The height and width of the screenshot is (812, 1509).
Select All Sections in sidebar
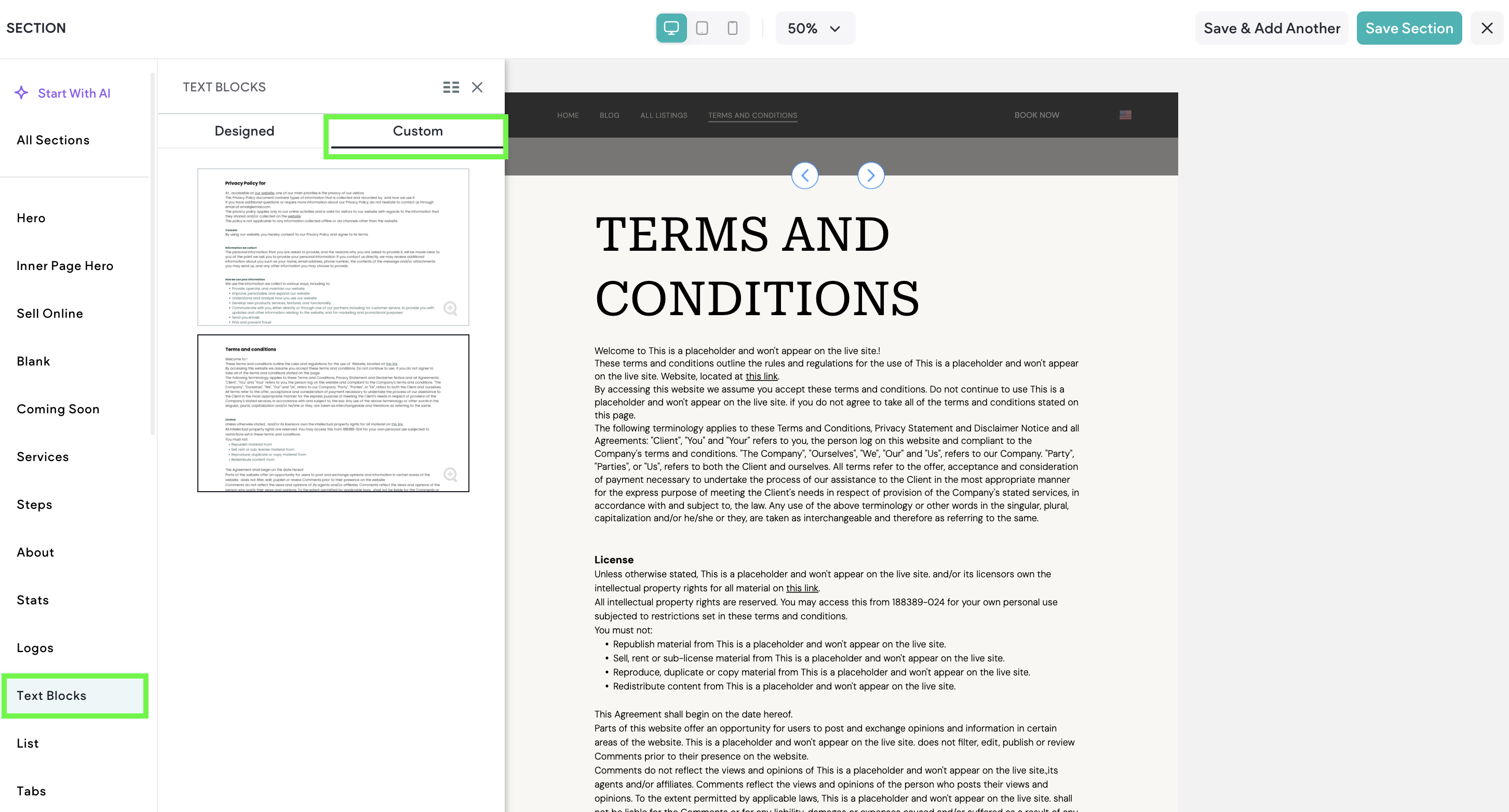(53, 140)
